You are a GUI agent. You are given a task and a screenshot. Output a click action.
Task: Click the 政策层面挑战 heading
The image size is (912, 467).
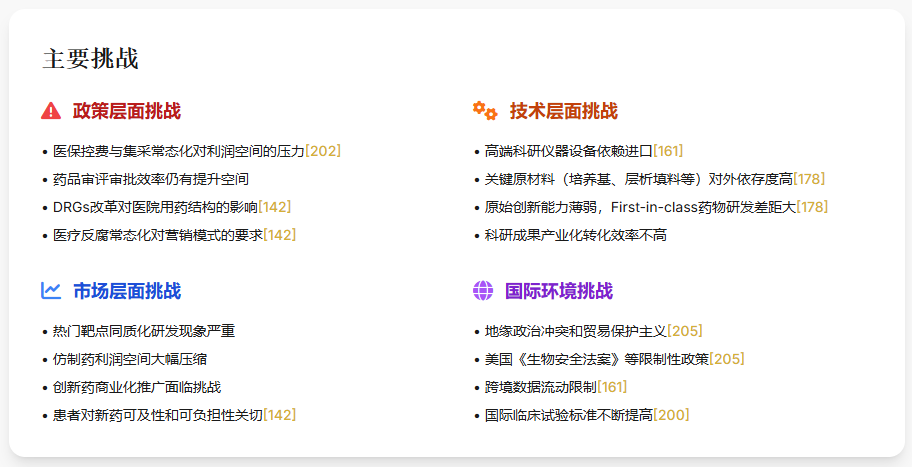click(127, 110)
